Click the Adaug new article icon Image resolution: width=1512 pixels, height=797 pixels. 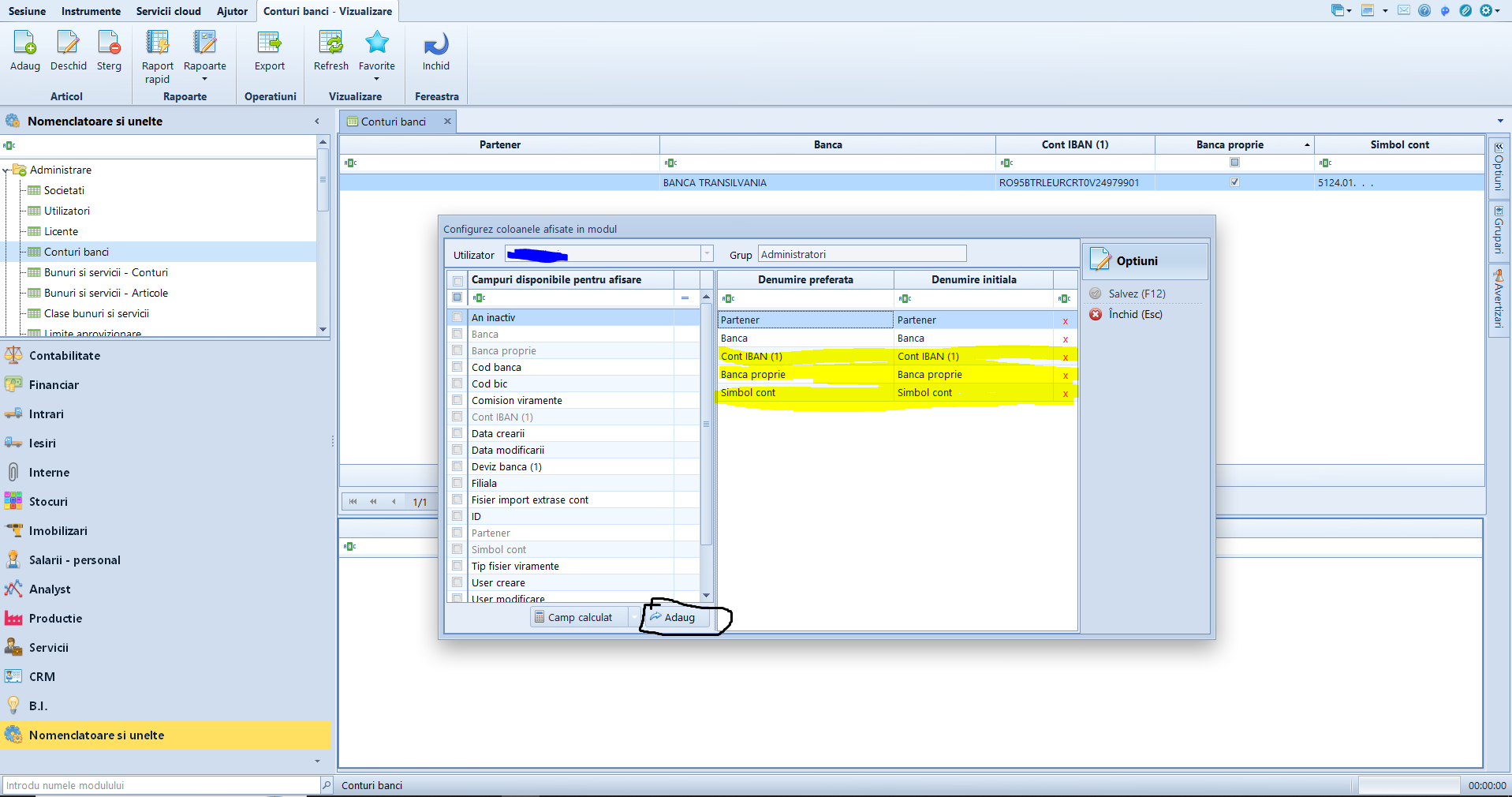[25, 43]
